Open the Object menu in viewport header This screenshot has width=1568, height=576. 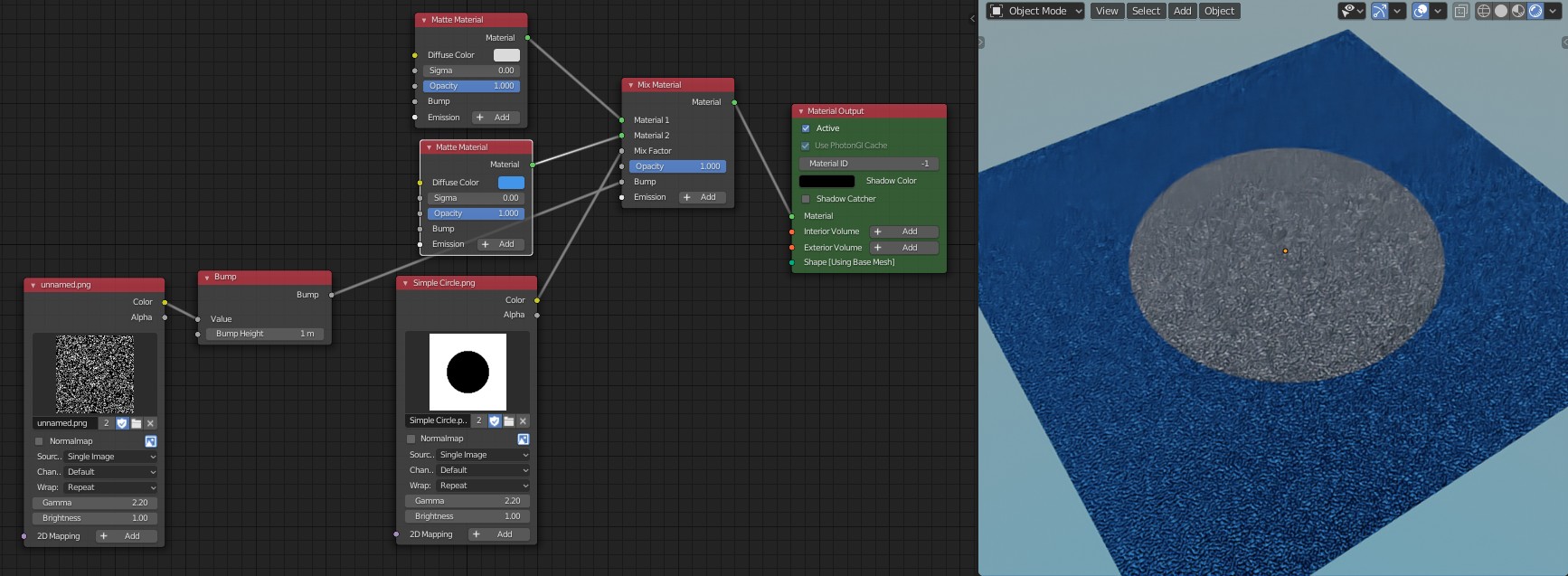1219,11
